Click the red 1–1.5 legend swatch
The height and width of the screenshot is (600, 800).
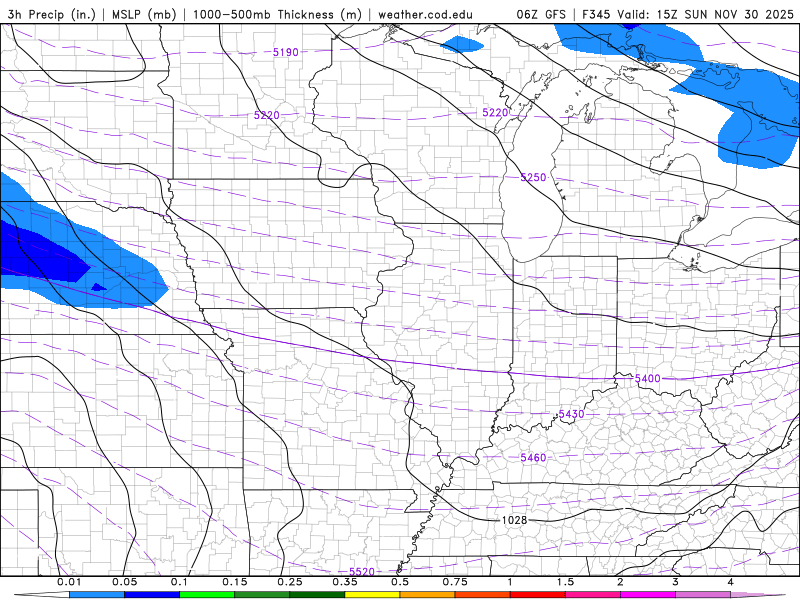pos(538,595)
